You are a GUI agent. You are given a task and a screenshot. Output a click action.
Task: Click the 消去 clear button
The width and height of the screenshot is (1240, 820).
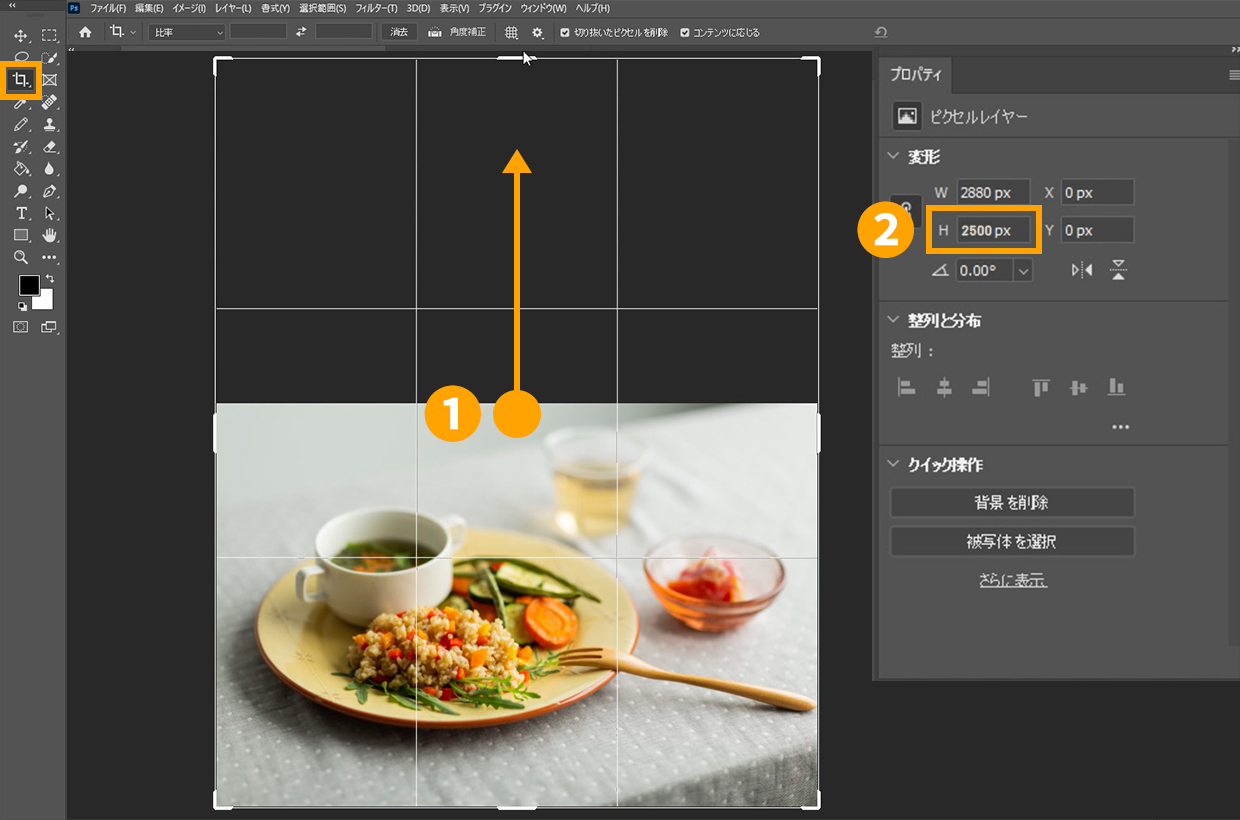pos(400,32)
